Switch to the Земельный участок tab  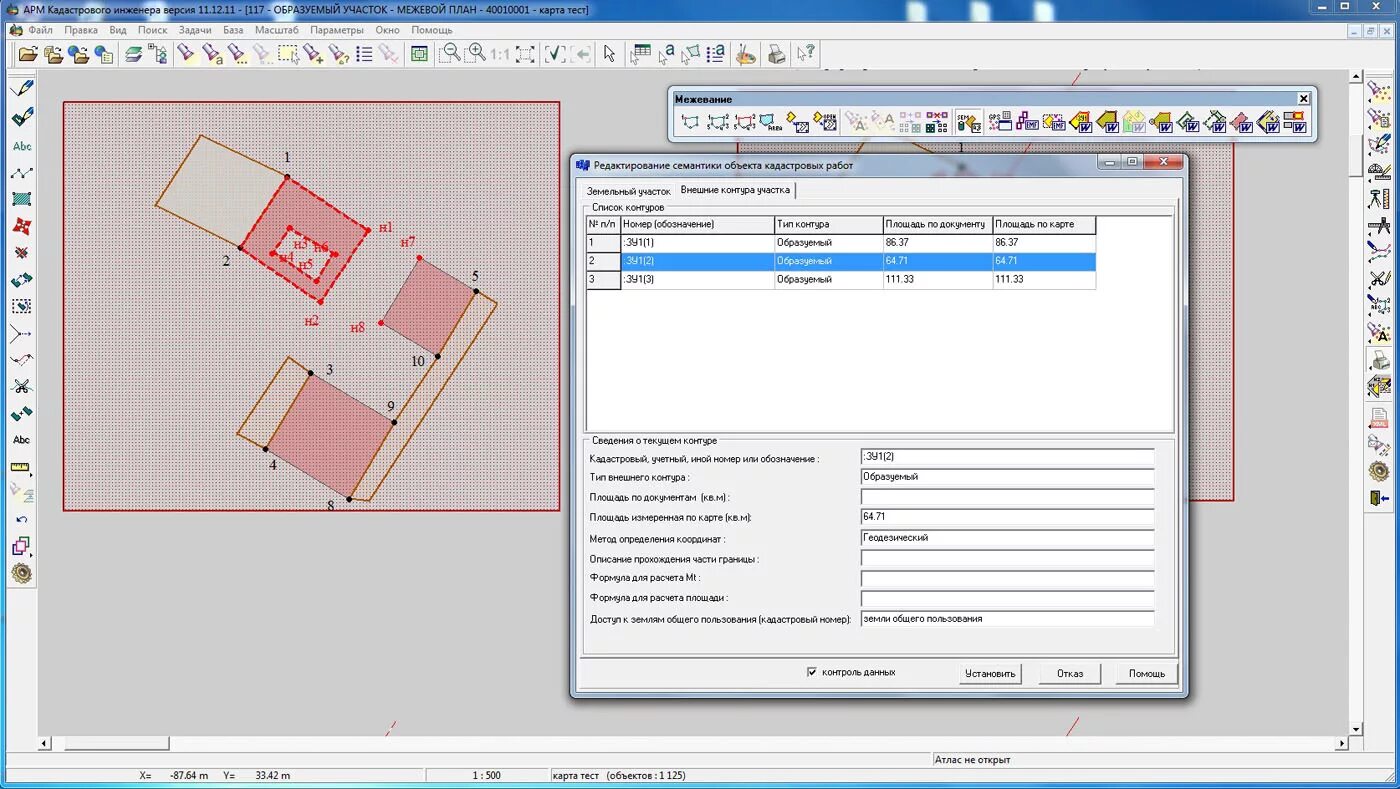point(628,191)
